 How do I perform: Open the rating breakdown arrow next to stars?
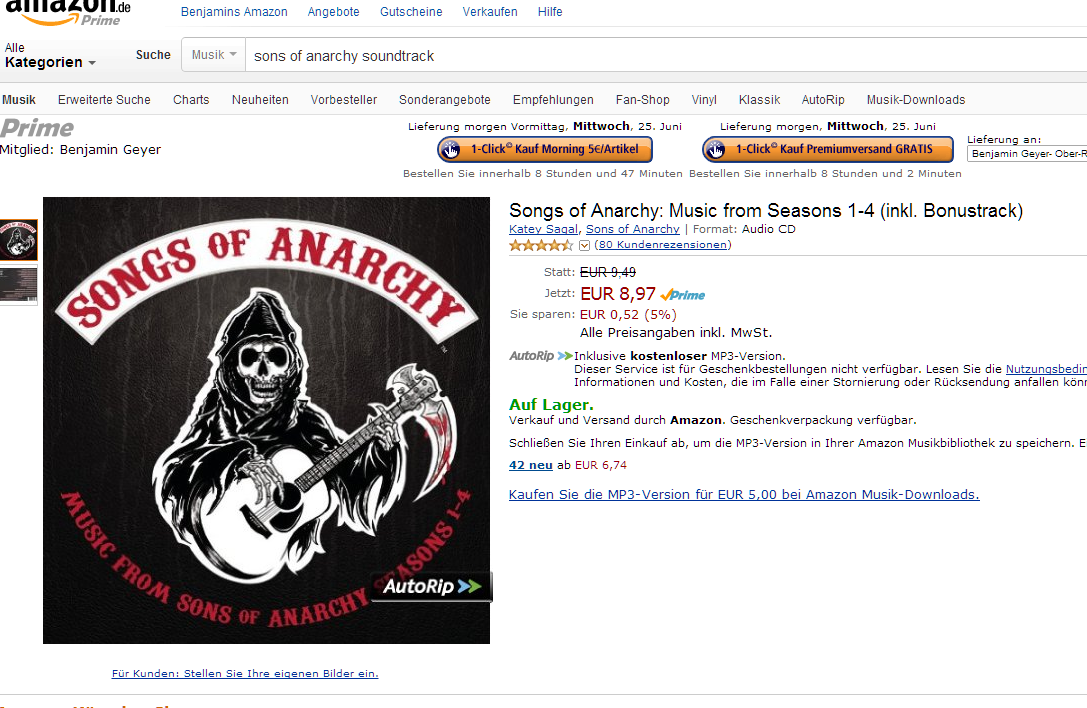tap(585, 246)
